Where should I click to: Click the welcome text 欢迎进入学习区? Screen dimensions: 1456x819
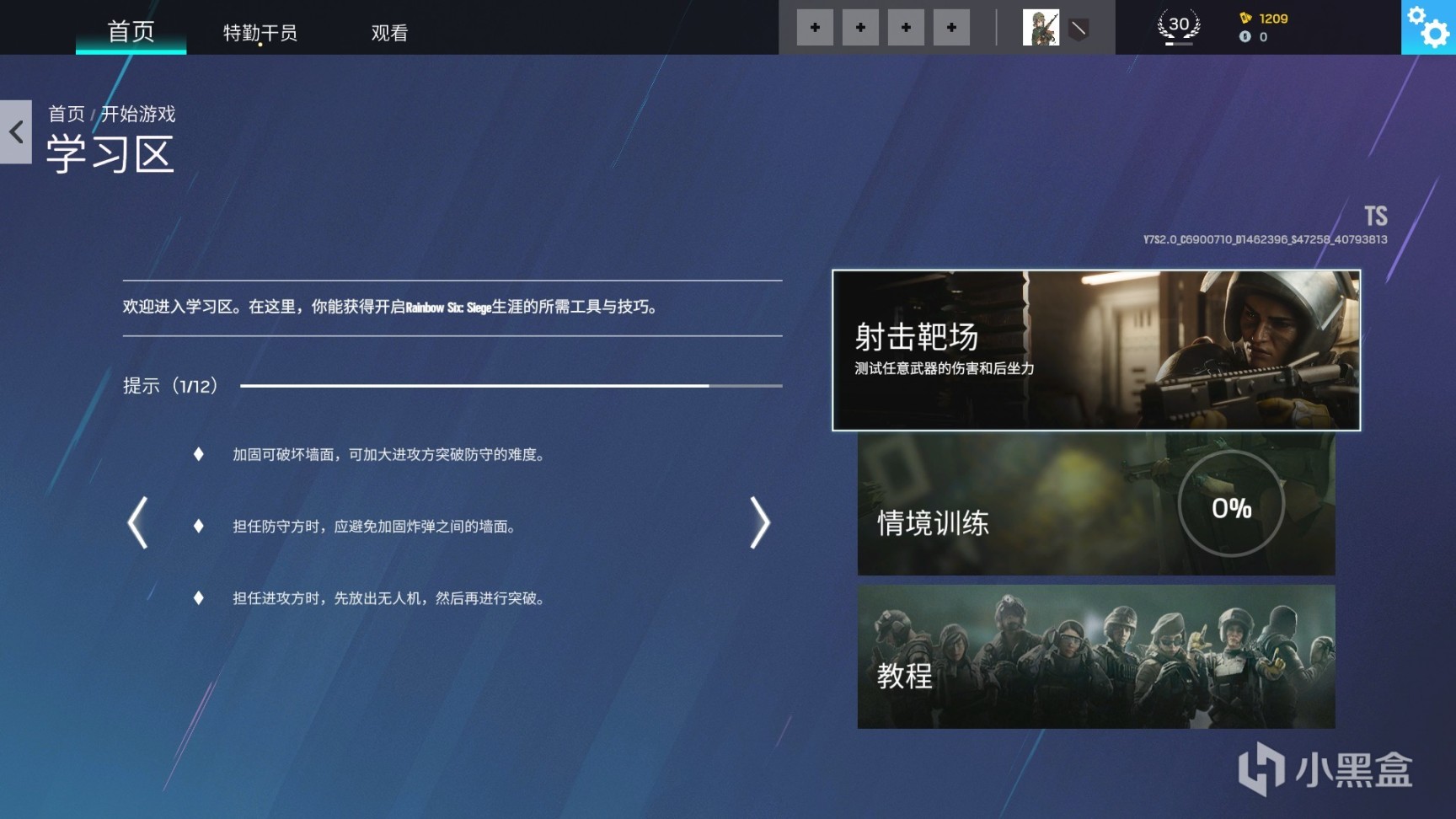point(391,307)
